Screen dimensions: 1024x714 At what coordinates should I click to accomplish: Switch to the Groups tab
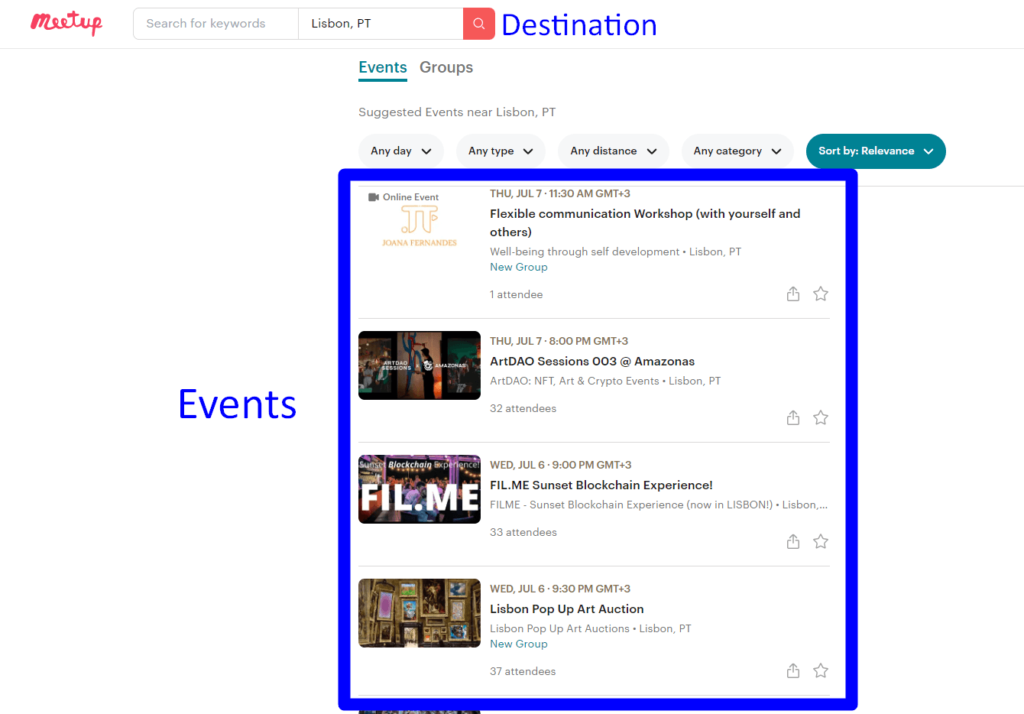(x=446, y=67)
